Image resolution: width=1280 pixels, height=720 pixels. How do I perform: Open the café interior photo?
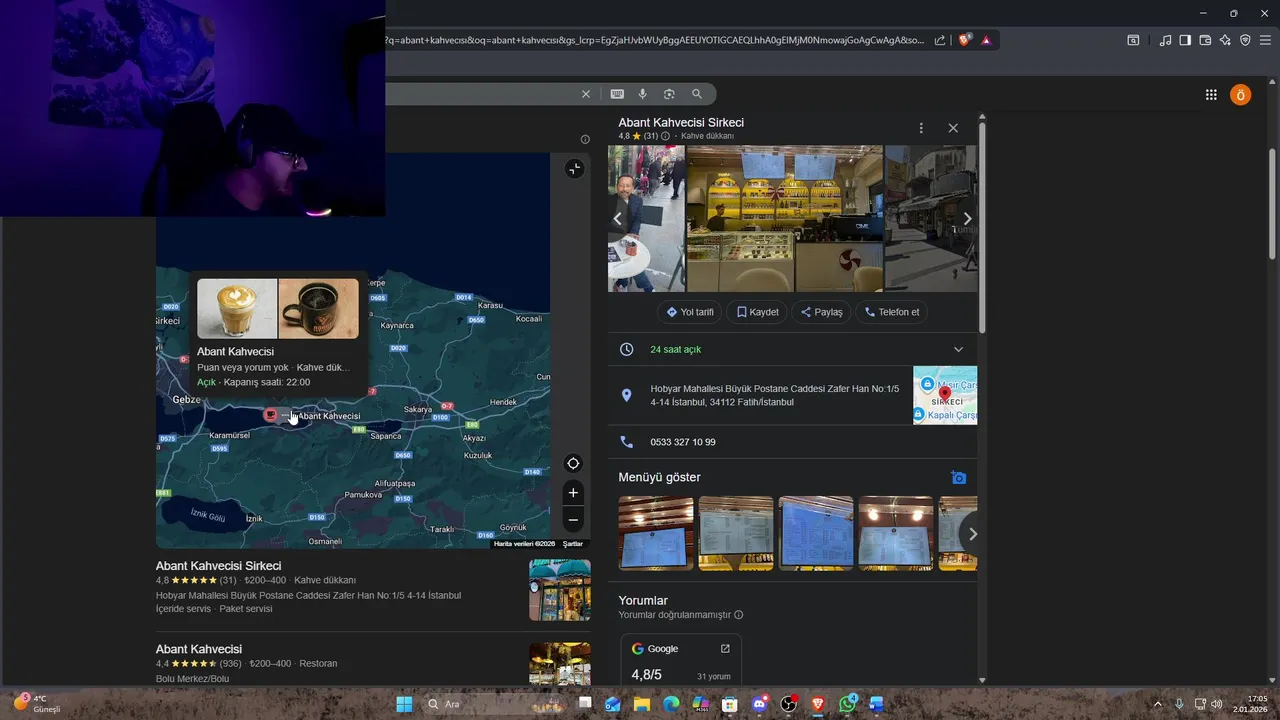[785, 219]
